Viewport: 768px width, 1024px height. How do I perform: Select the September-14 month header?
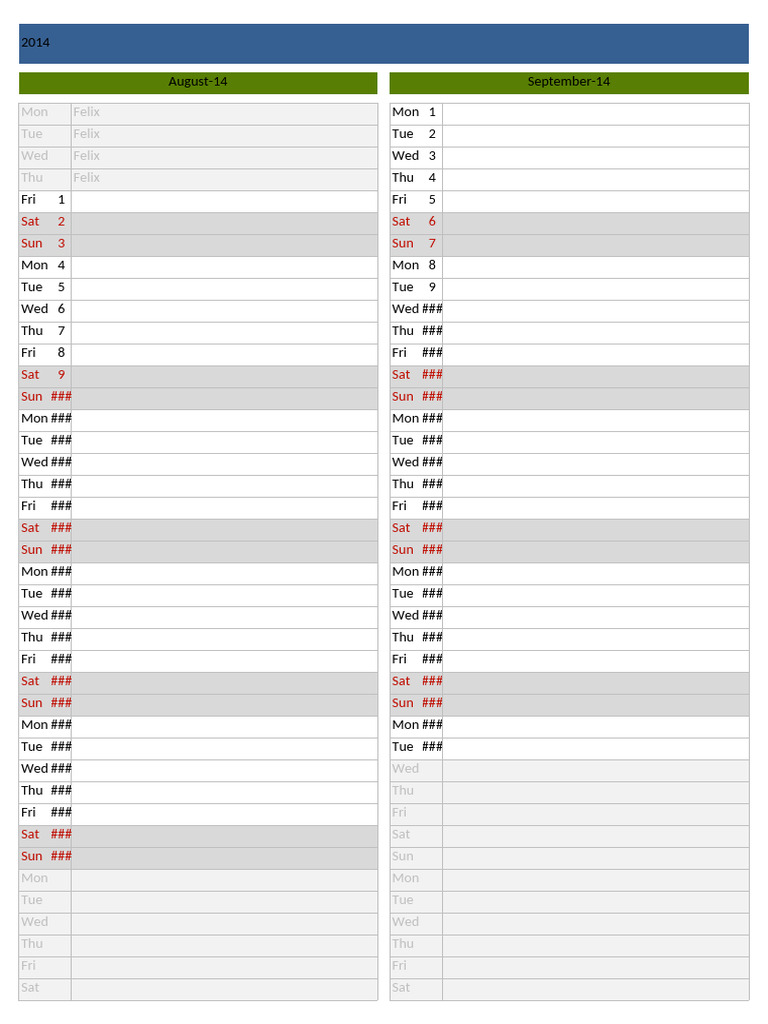(568, 82)
